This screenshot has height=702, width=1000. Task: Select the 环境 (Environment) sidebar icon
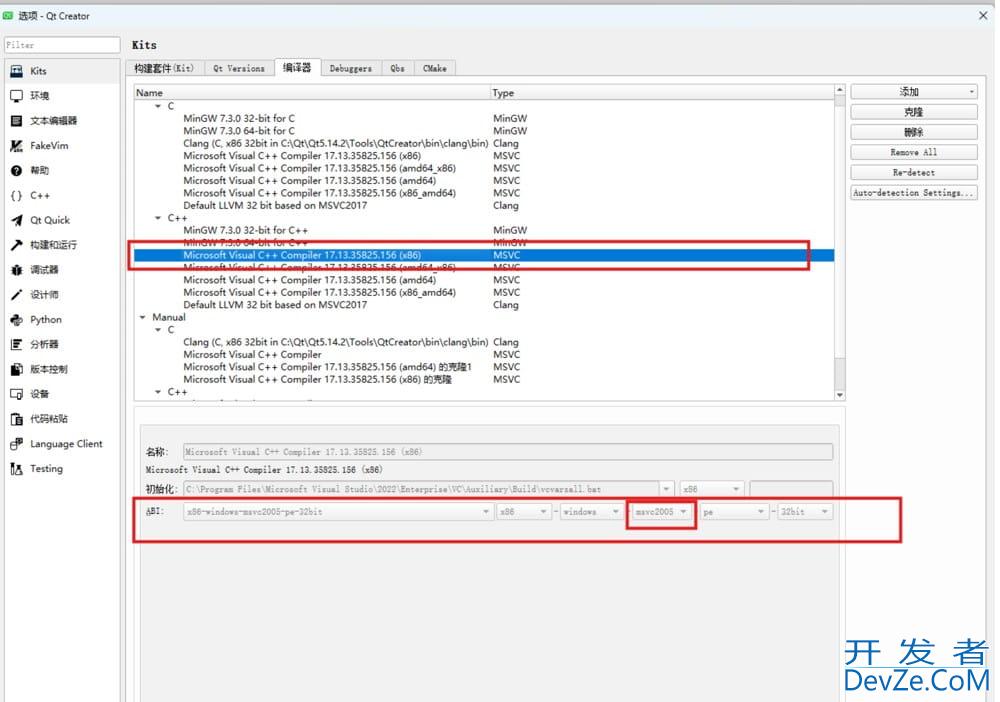[x=17, y=96]
